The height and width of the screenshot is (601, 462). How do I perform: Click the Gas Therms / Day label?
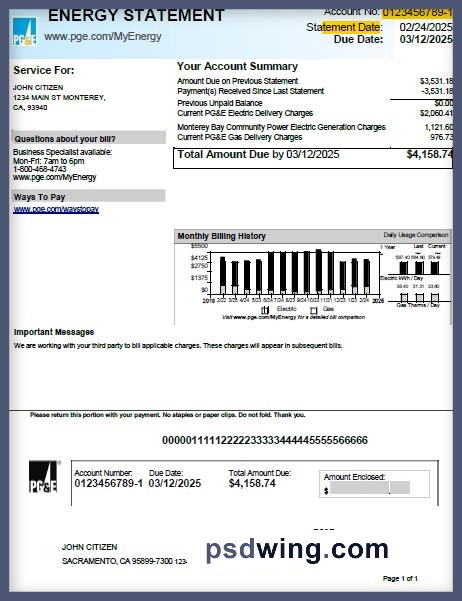(x=418, y=305)
